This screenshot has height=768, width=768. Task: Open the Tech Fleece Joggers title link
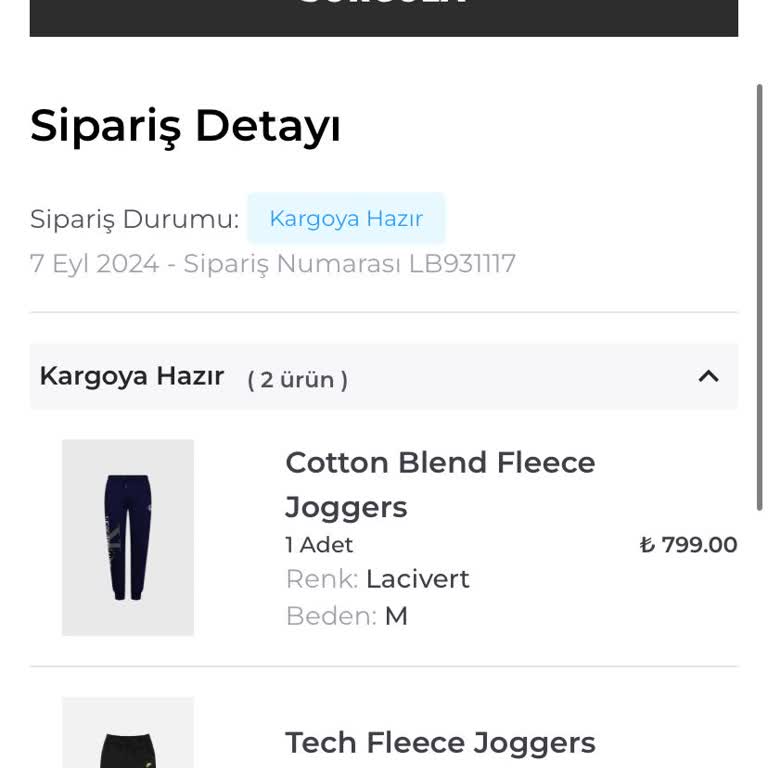(x=440, y=743)
